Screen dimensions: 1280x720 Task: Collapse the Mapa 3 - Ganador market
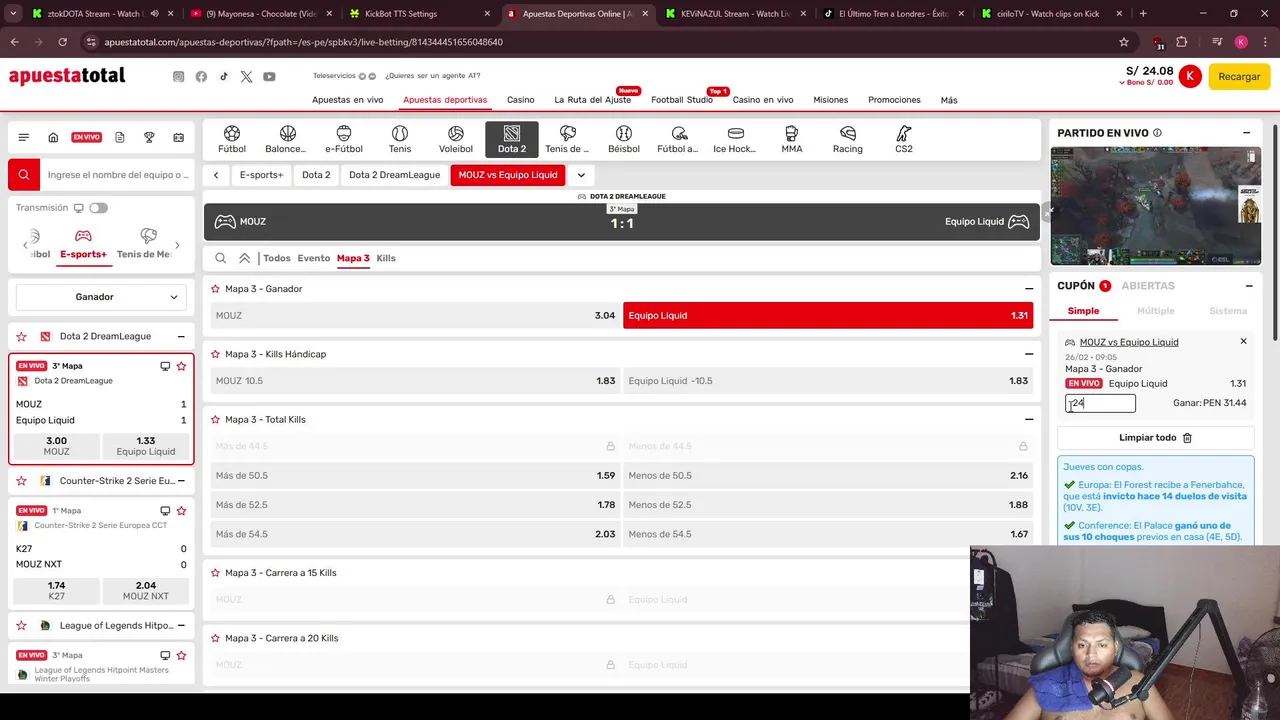click(1029, 289)
